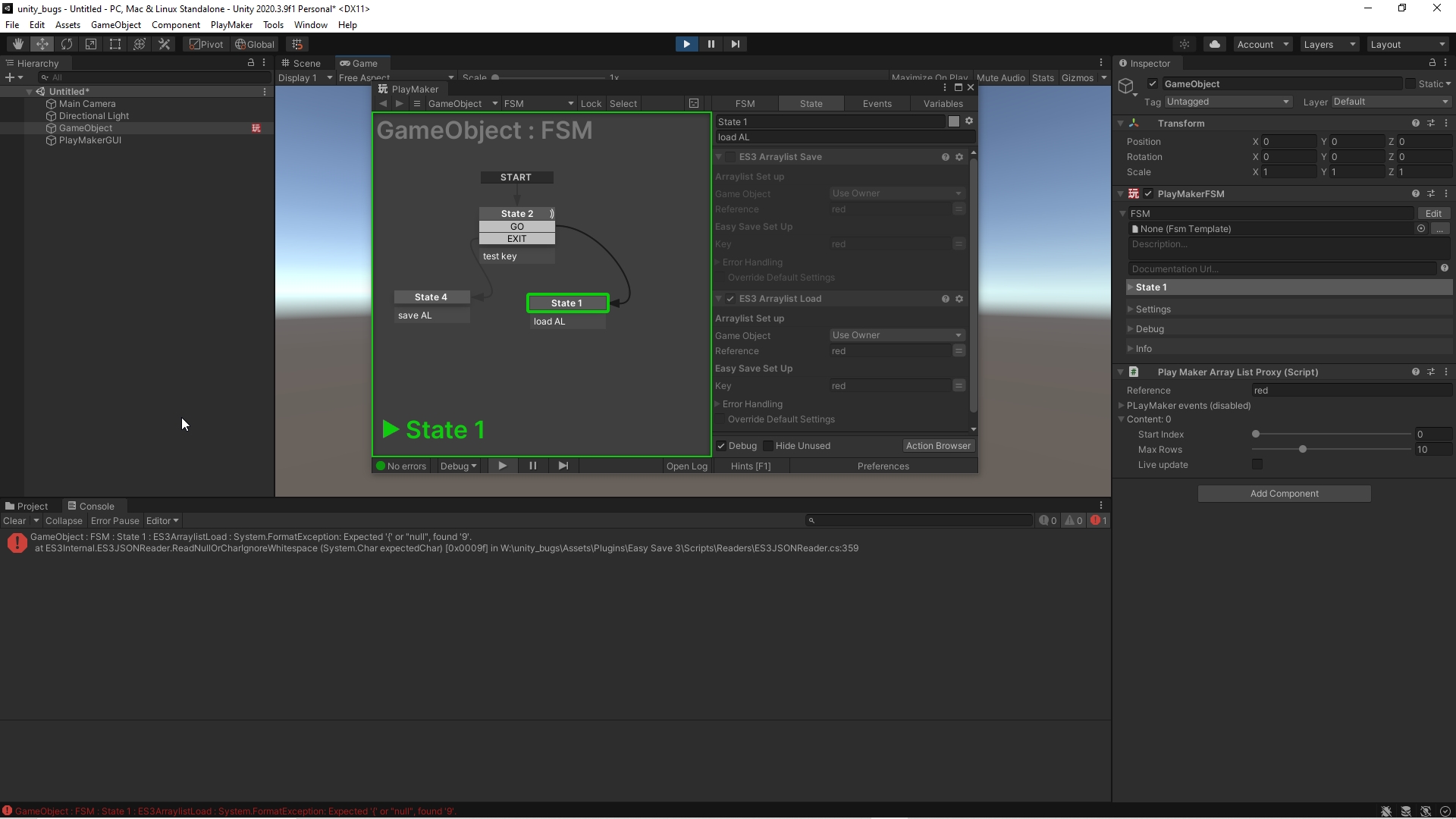Switch to Project tab
The image size is (1456, 819).
pos(27,506)
